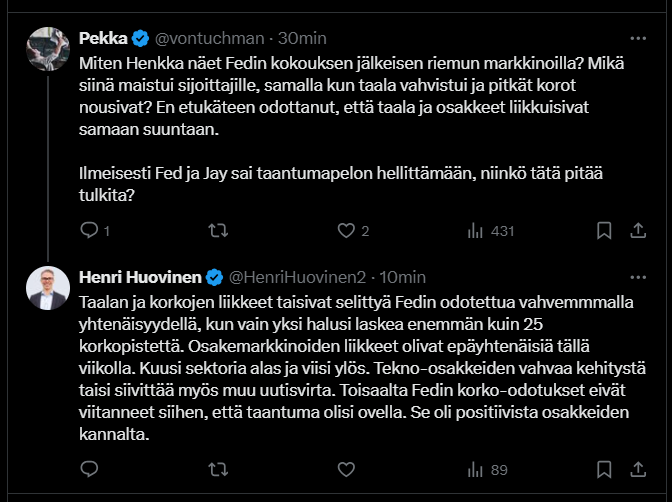Open the Pekka display name link
The width and height of the screenshot is (672, 502).
[x=102, y=38]
